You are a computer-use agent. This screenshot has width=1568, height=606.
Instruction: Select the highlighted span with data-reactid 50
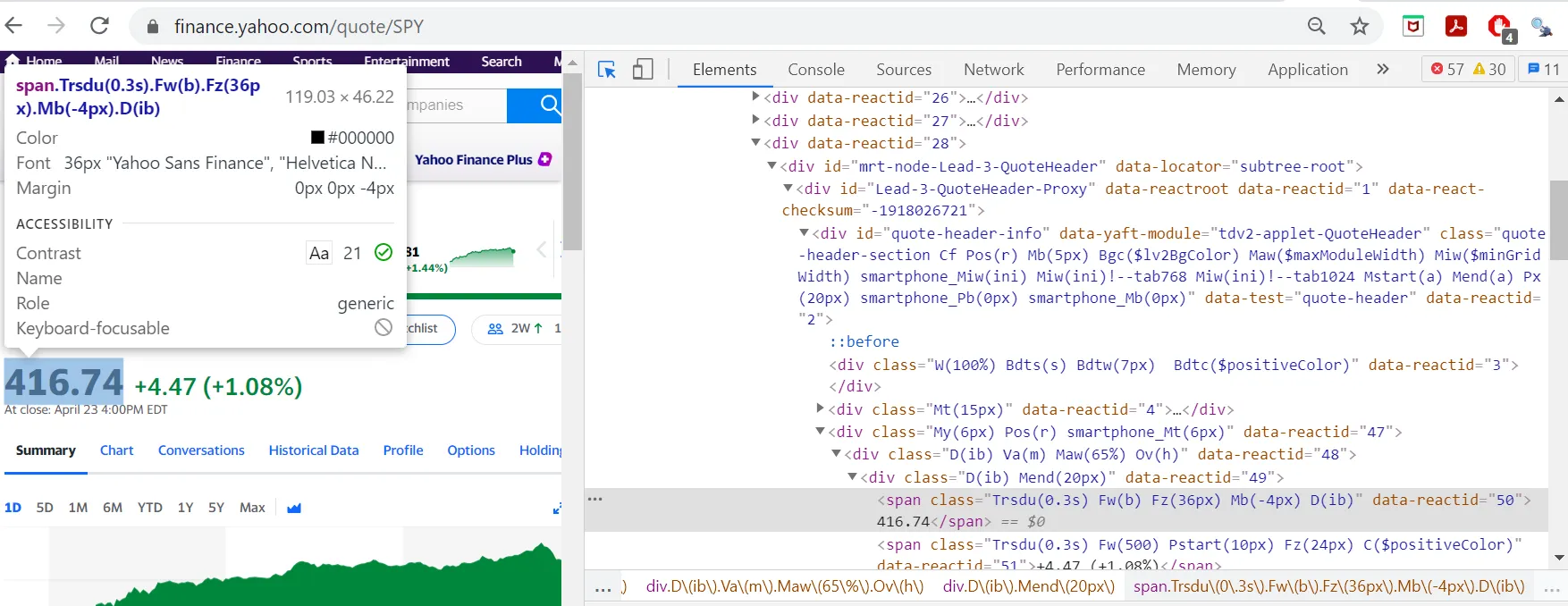(1066, 510)
